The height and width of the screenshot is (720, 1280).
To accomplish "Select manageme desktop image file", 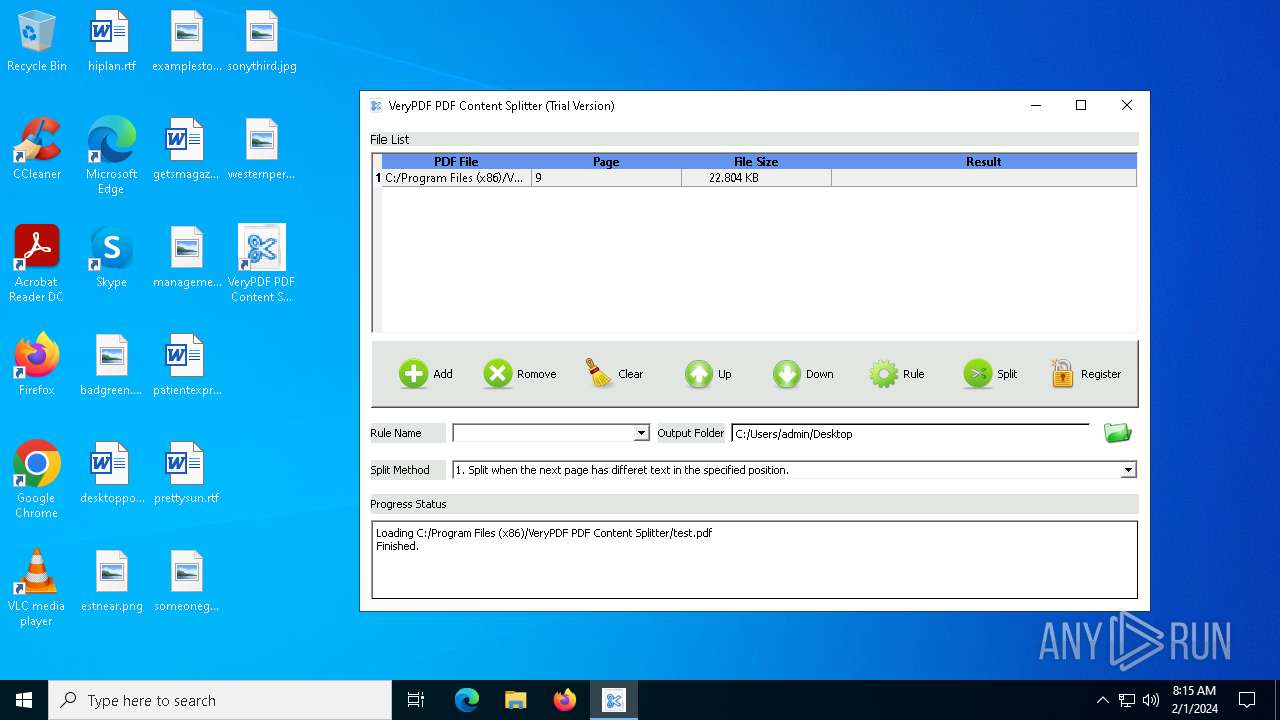I will (x=186, y=258).
